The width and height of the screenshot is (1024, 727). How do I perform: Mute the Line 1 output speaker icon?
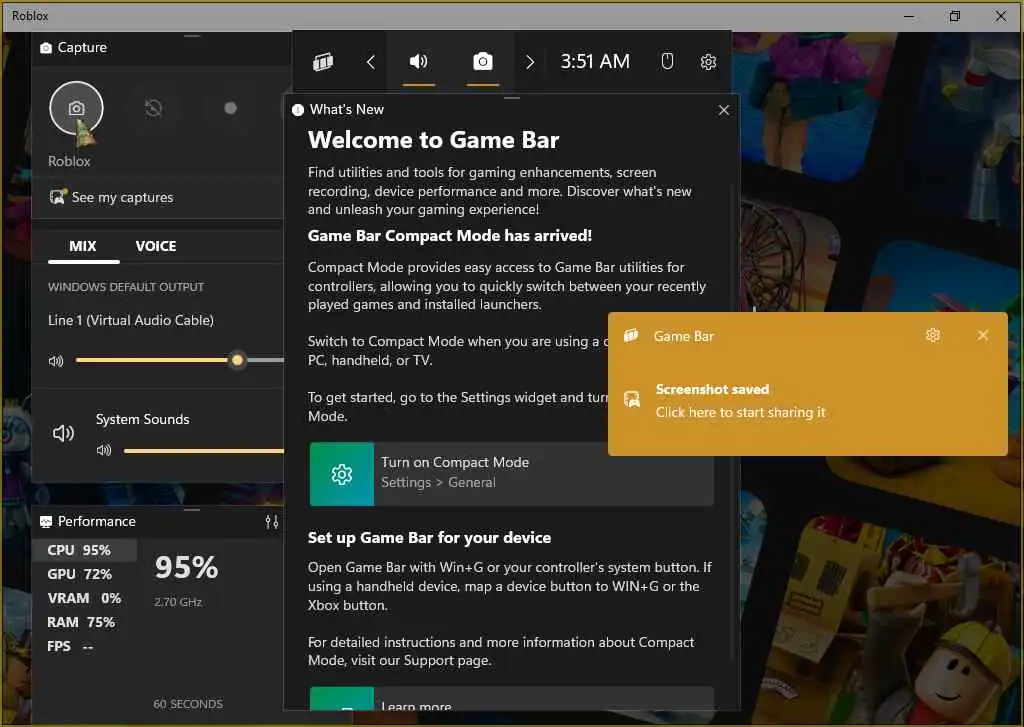coord(56,361)
